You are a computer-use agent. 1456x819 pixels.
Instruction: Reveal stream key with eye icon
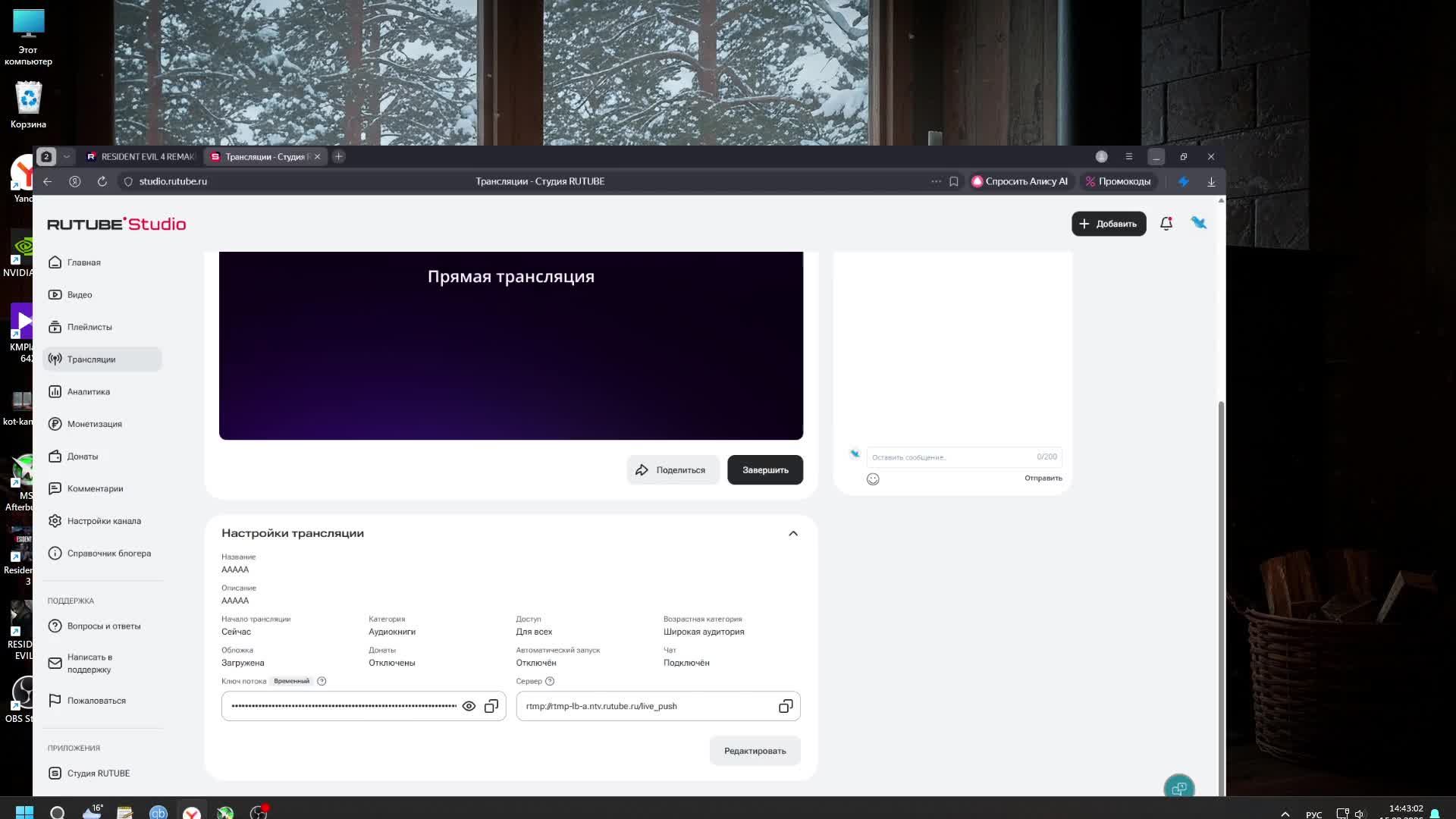tap(469, 706)
